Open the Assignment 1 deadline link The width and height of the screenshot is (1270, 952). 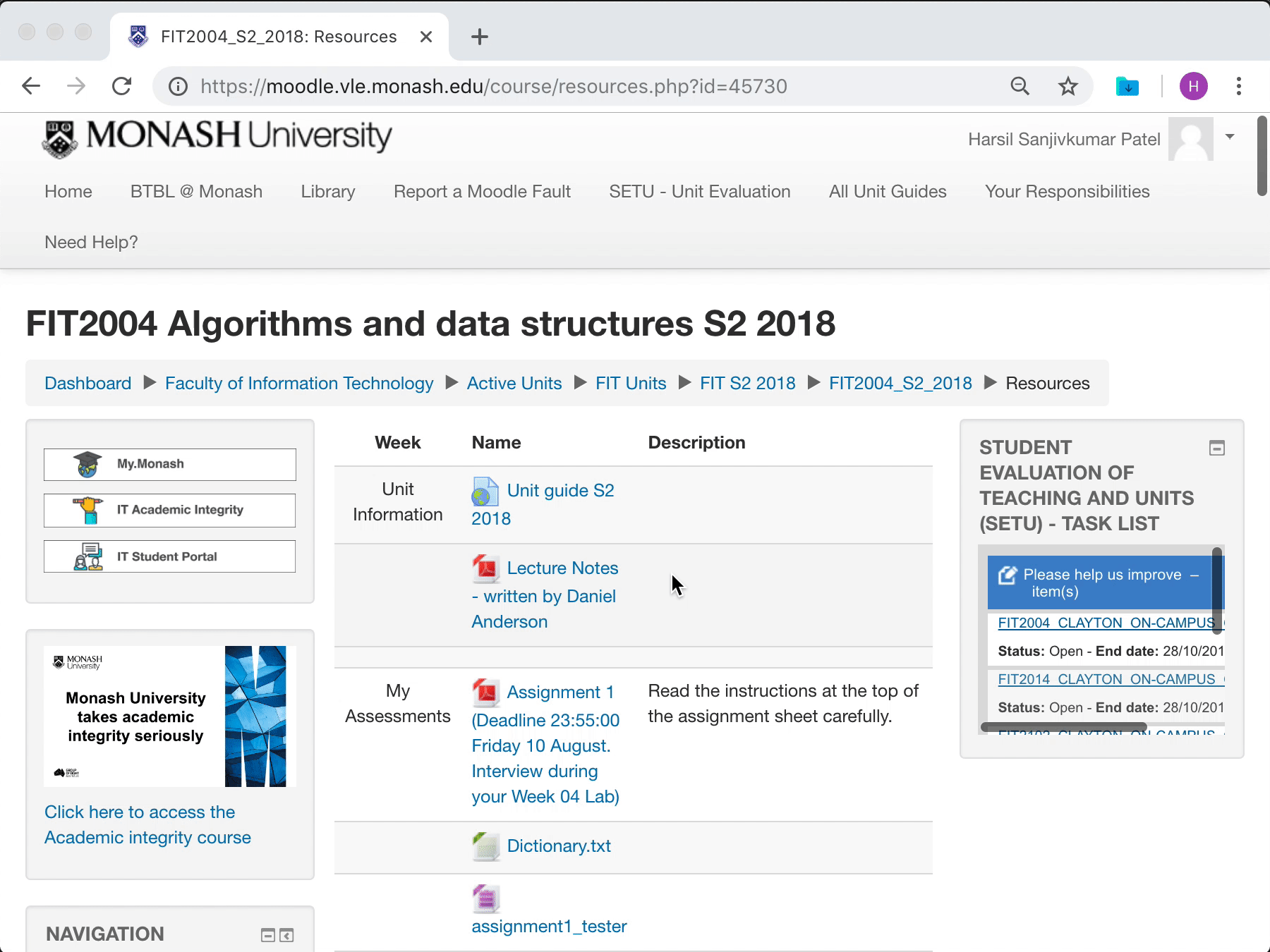point(546,745)
